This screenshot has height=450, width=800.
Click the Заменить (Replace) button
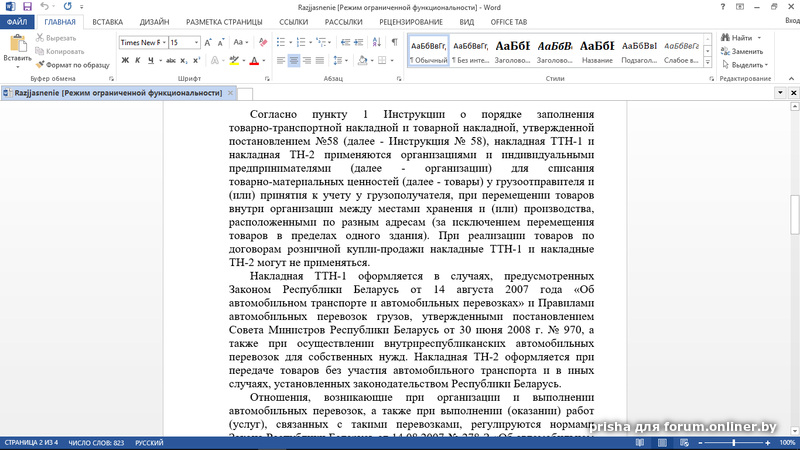[x=745, y=51]
